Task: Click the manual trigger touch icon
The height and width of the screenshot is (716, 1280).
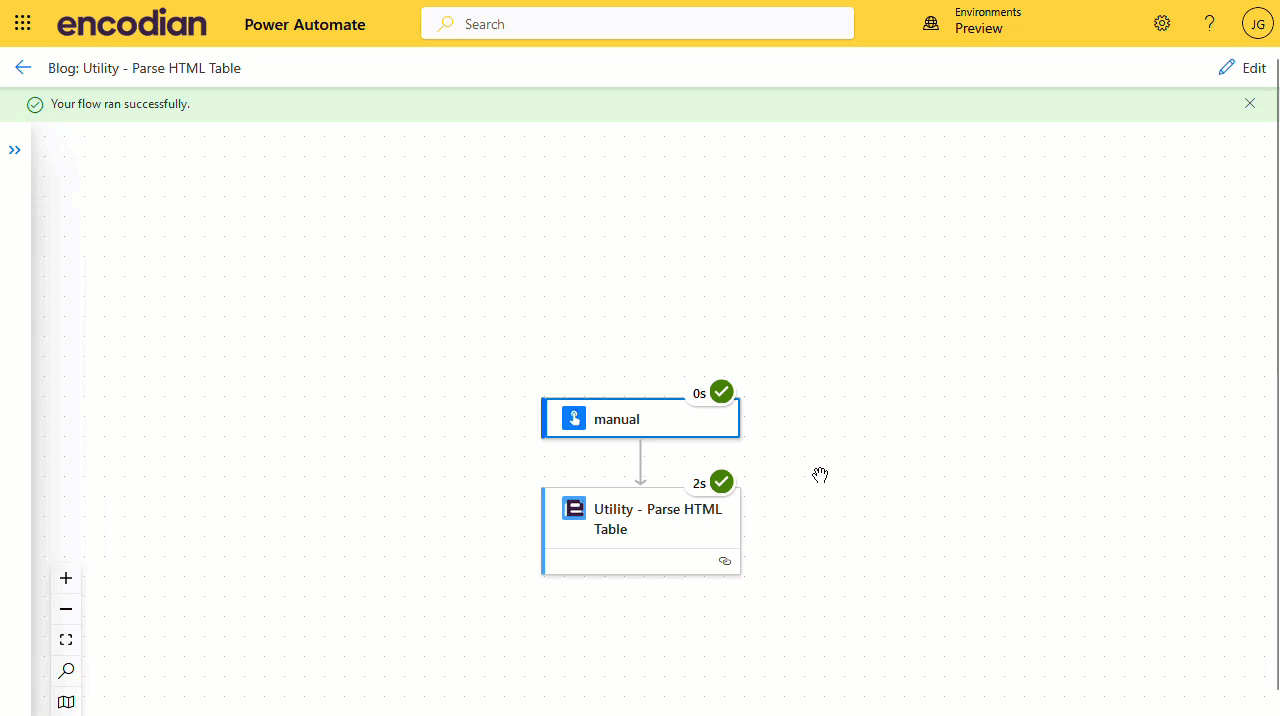Action: (x=573, y=418)
